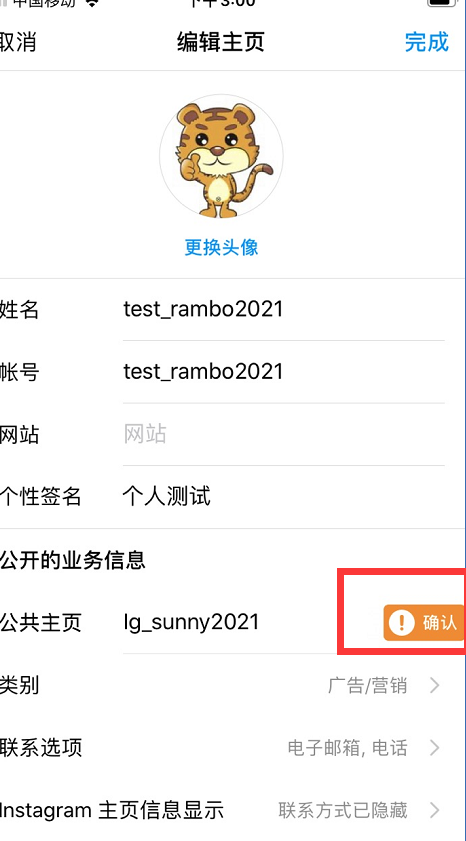Open the 电子邮箱, 电话 contact options value
The height and width of the screenshot is (841, 466).
pyautogui.click(x=347, y=747)
